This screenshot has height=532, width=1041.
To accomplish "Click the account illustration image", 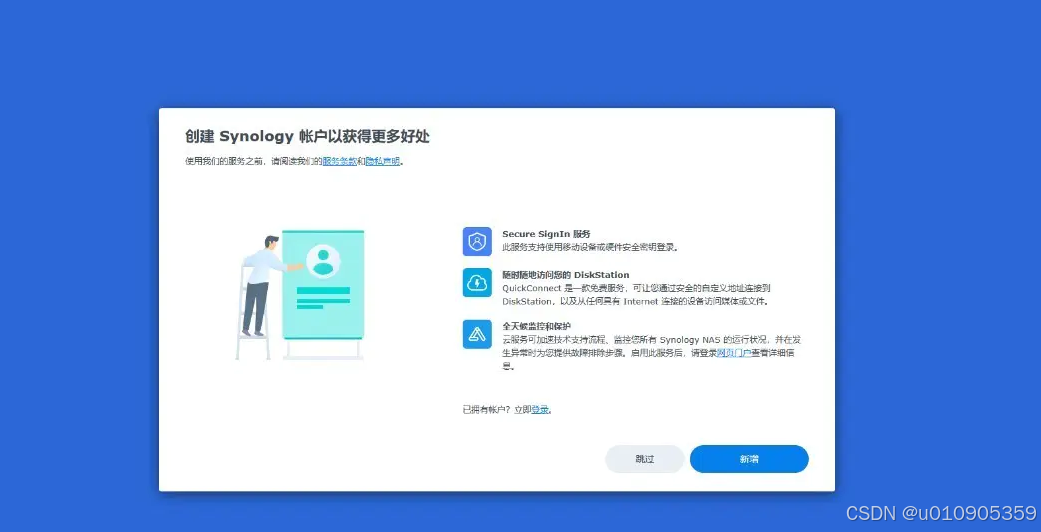I will 300,294.
